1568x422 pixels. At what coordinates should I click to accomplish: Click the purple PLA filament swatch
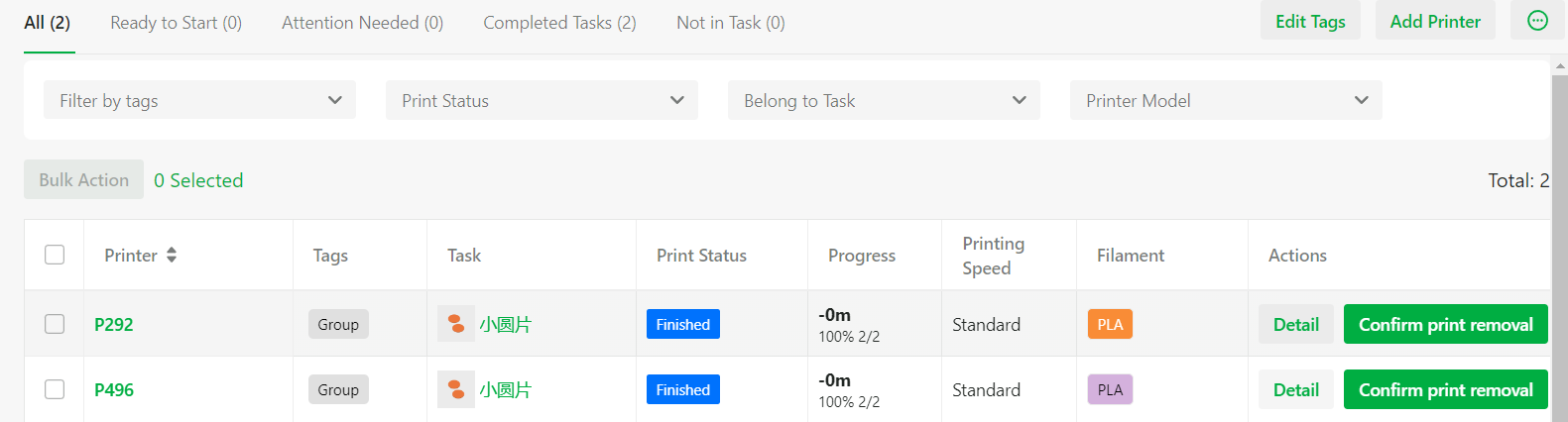pyautogui.click(x=1110, y=389)
